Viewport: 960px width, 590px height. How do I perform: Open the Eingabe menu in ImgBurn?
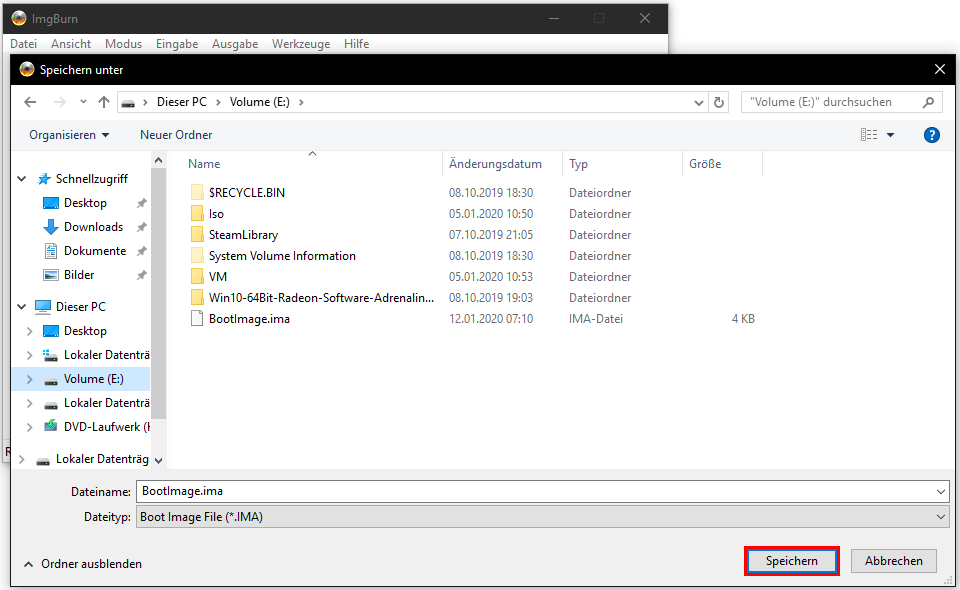point(177,44)
